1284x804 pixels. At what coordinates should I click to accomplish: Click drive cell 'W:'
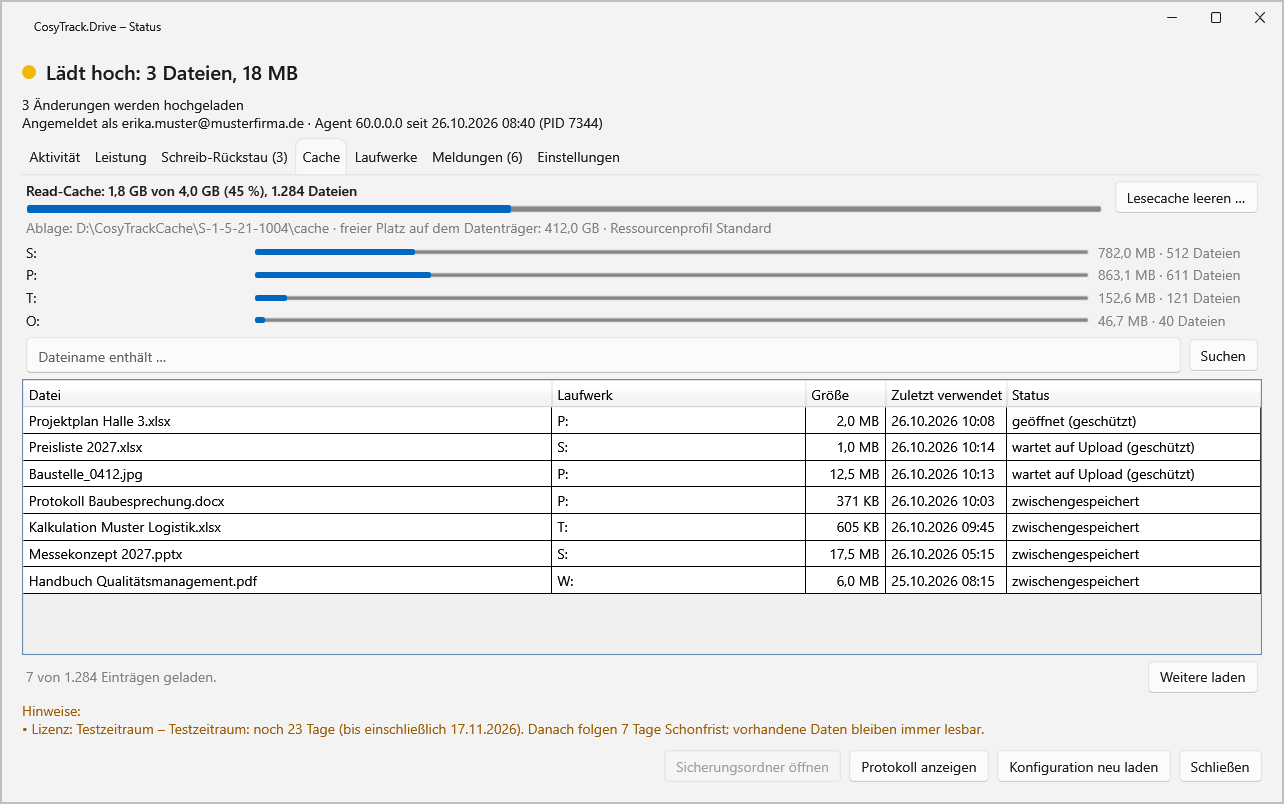(678, 580)
